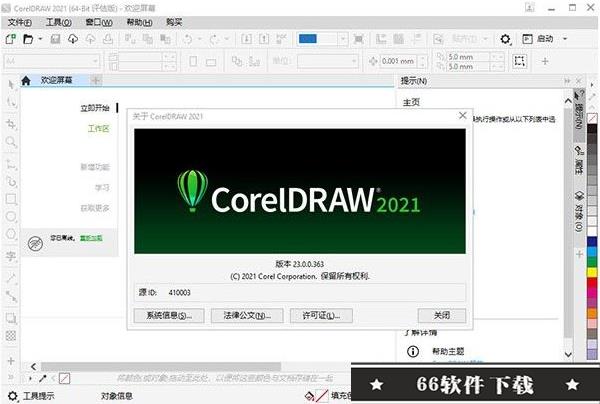Open Options via the gear icon in toolbar
This screenshot has height=404, width=600.
[x=505, y=39]
